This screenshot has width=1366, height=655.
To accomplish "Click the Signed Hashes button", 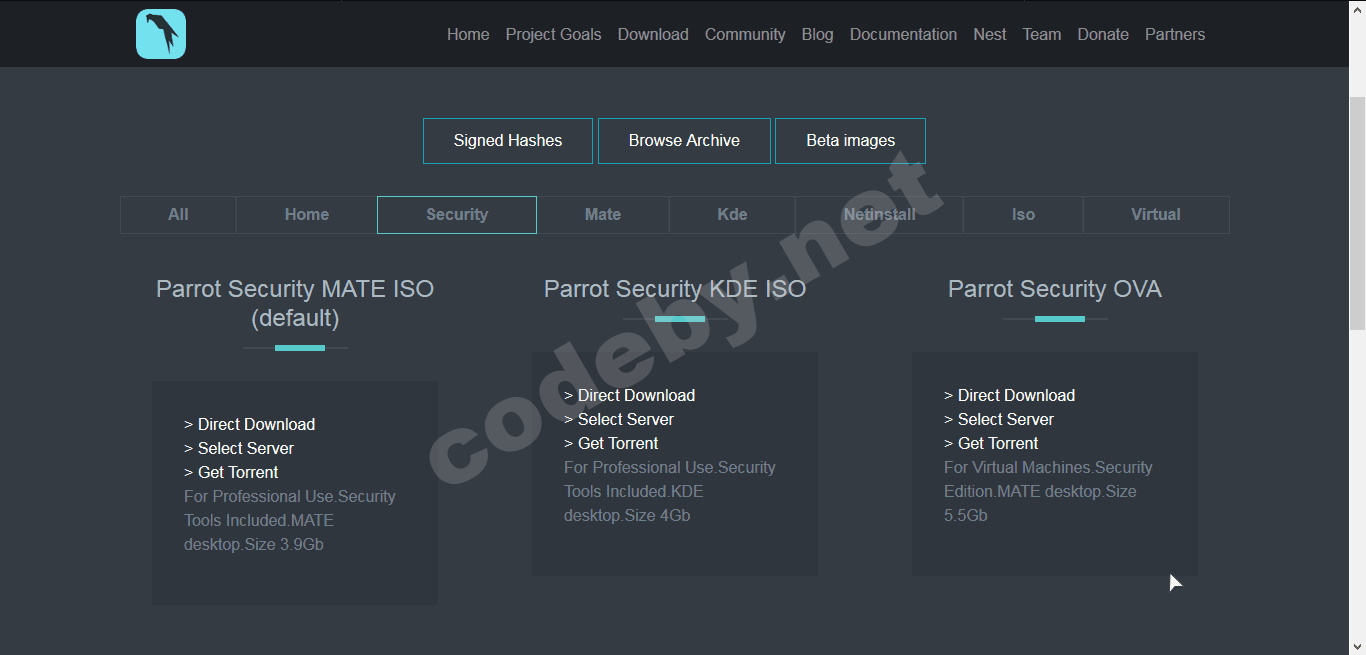I will [x=508, y=141].
